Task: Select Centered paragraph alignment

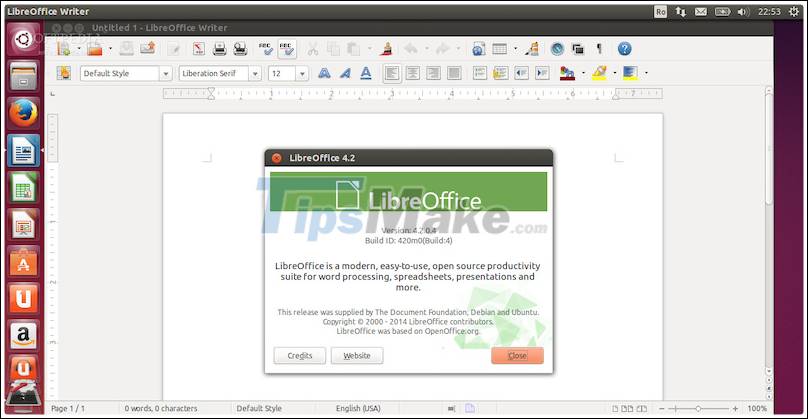Action: [x=413, y=73]
